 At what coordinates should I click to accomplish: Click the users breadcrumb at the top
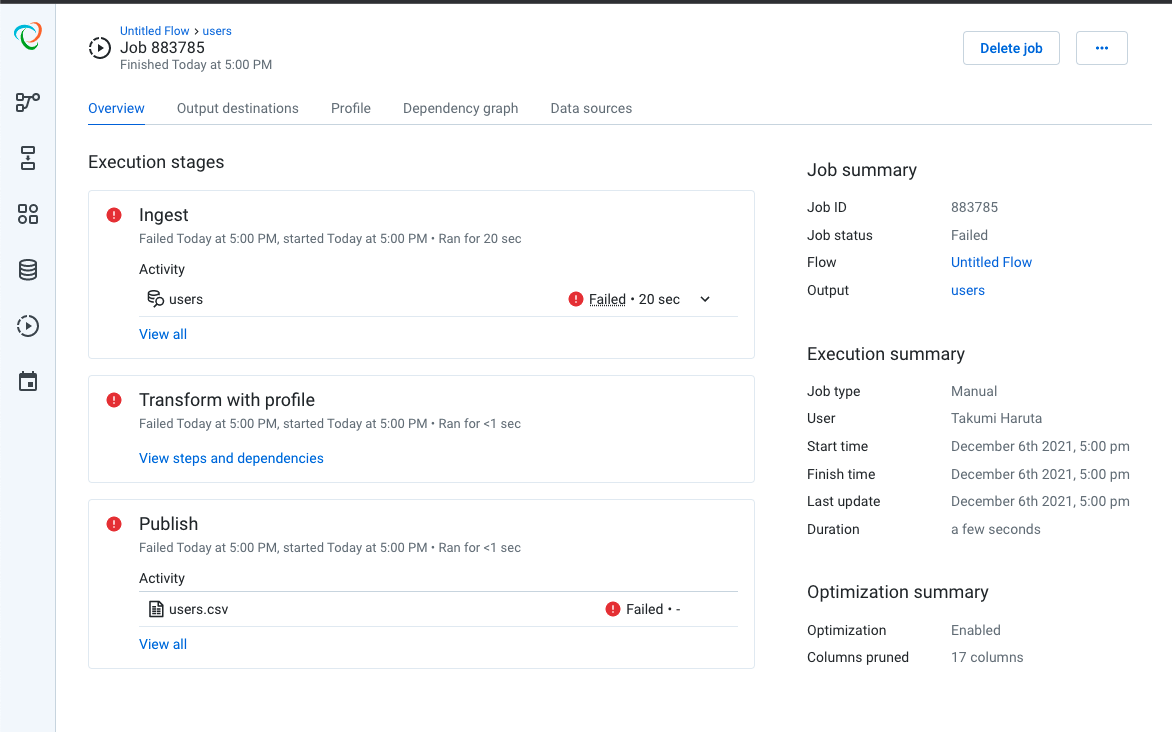coord(217,30)
